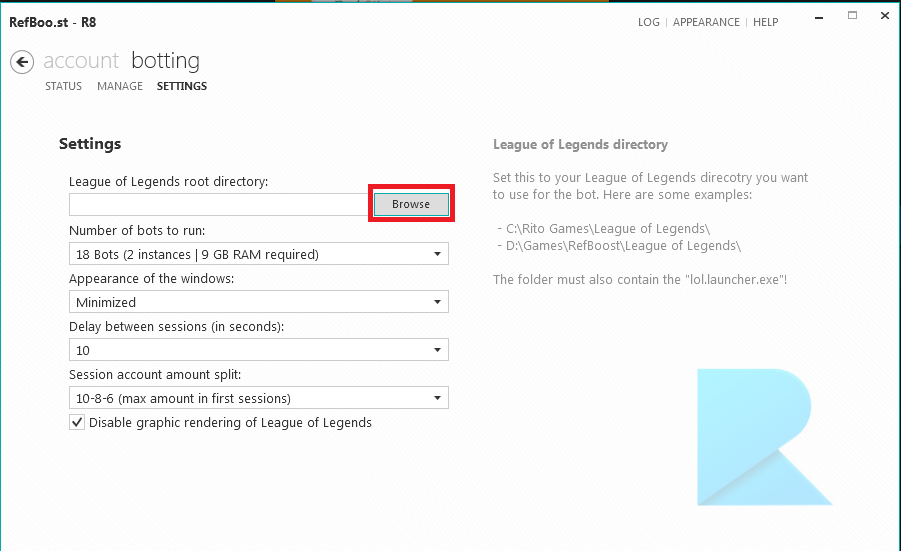Focus the League of Legends root directory field
The height and width of the screenshot is (551, 901).
[x=221, y=205]
